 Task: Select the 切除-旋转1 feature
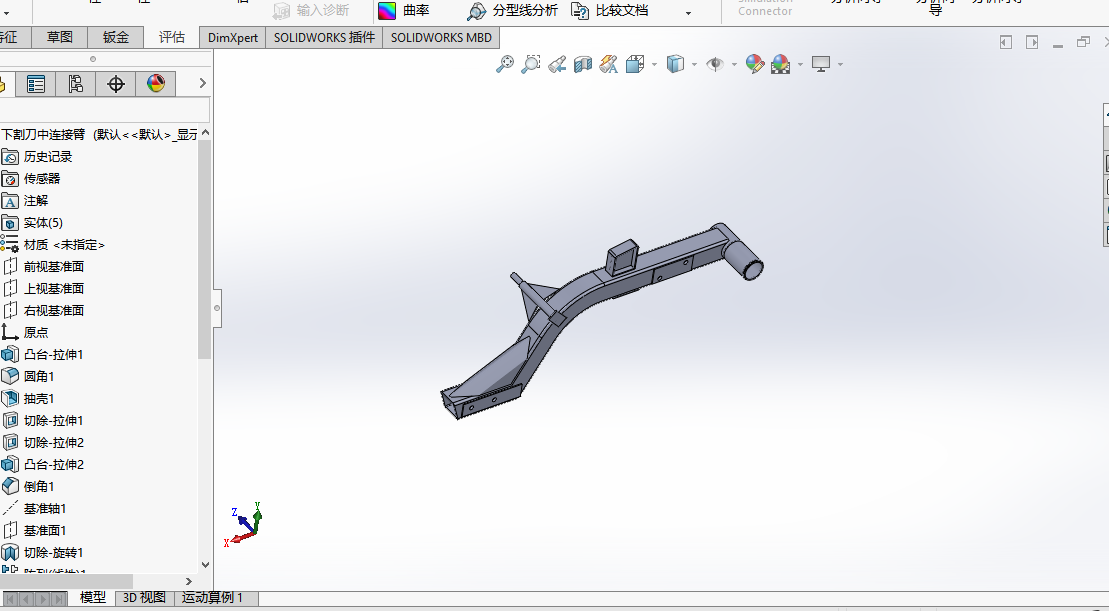pyautogui.click(x=54, y=552)
